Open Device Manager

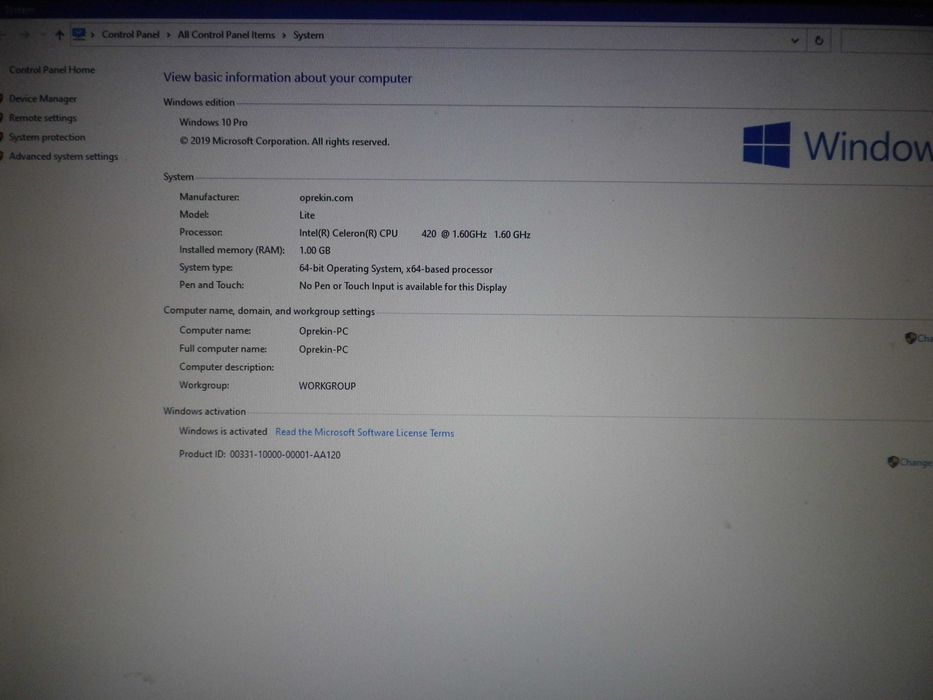43,99
